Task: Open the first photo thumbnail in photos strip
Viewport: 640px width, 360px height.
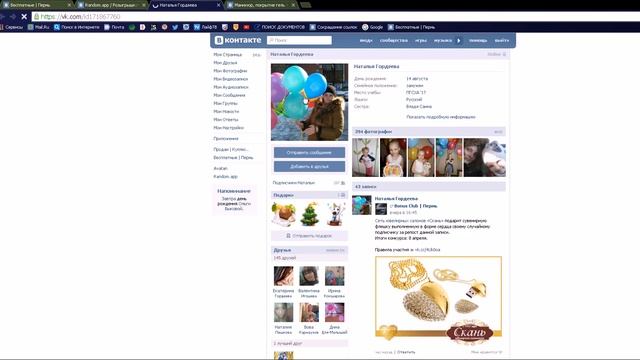Action: [x=365, y=158]
